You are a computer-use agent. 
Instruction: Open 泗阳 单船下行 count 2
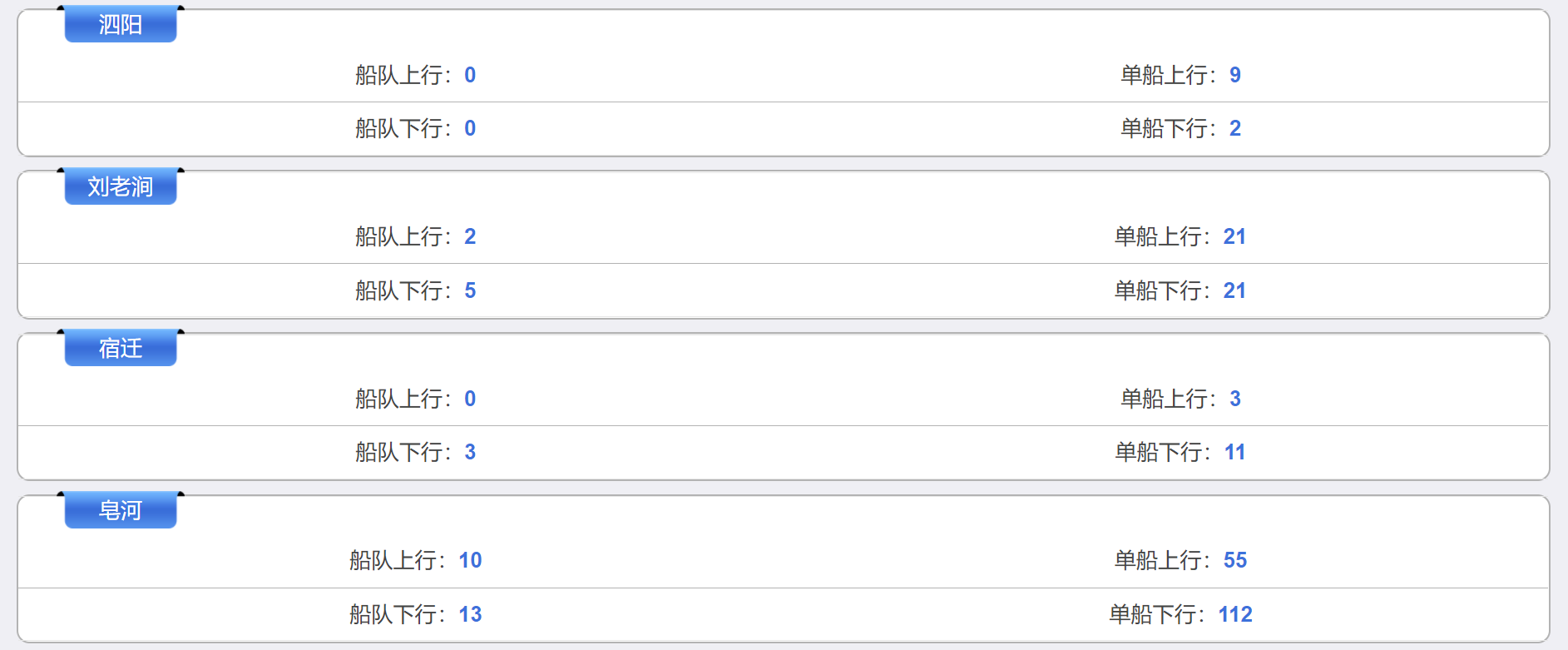[x=1235, y=128]
